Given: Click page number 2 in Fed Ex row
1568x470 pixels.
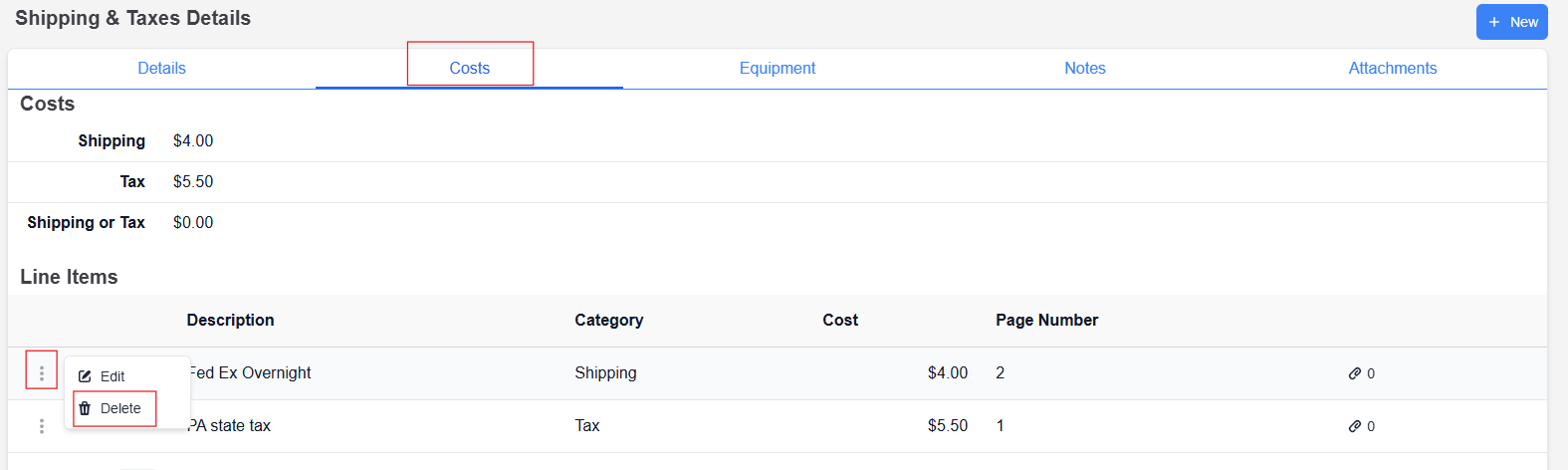Looking at the screenshot, I should [x=1001, y=372].
